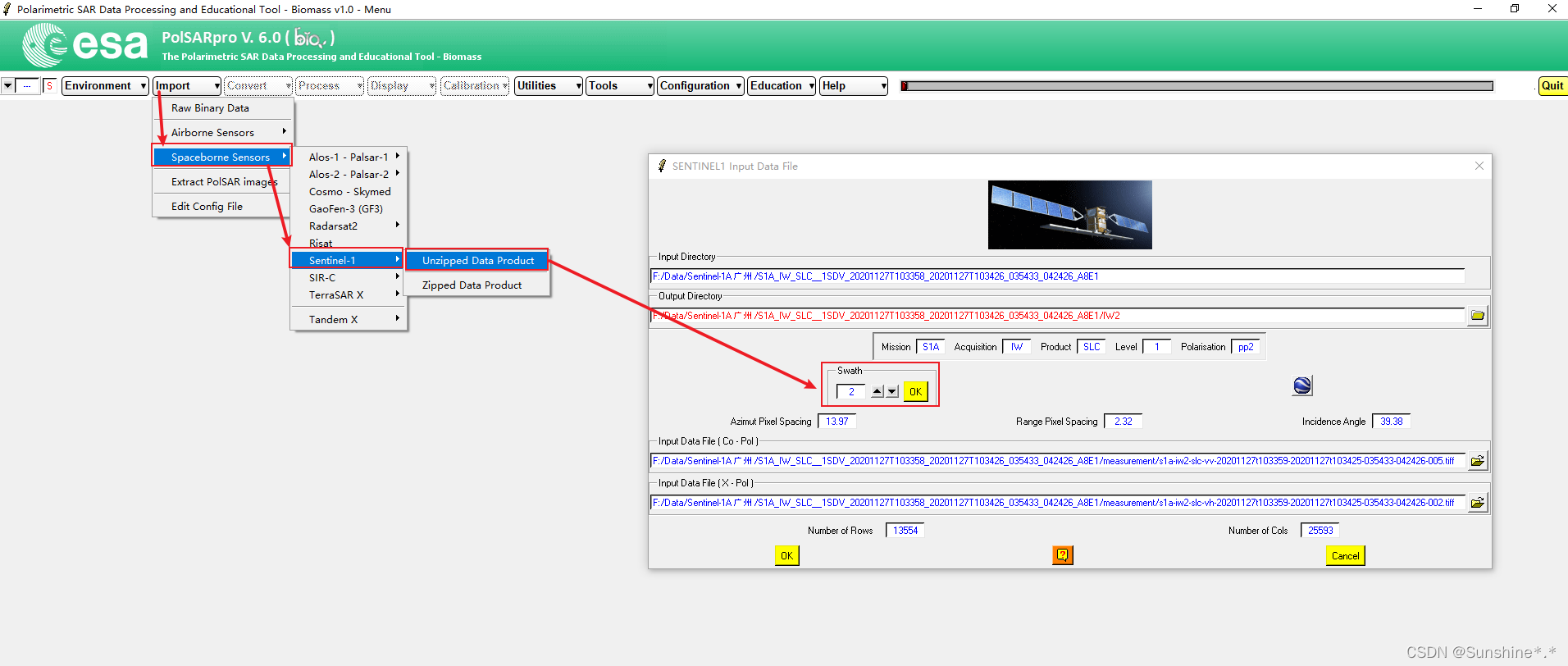
Task: Open the Configuration dropdown menu
Action: click(700, 86)
